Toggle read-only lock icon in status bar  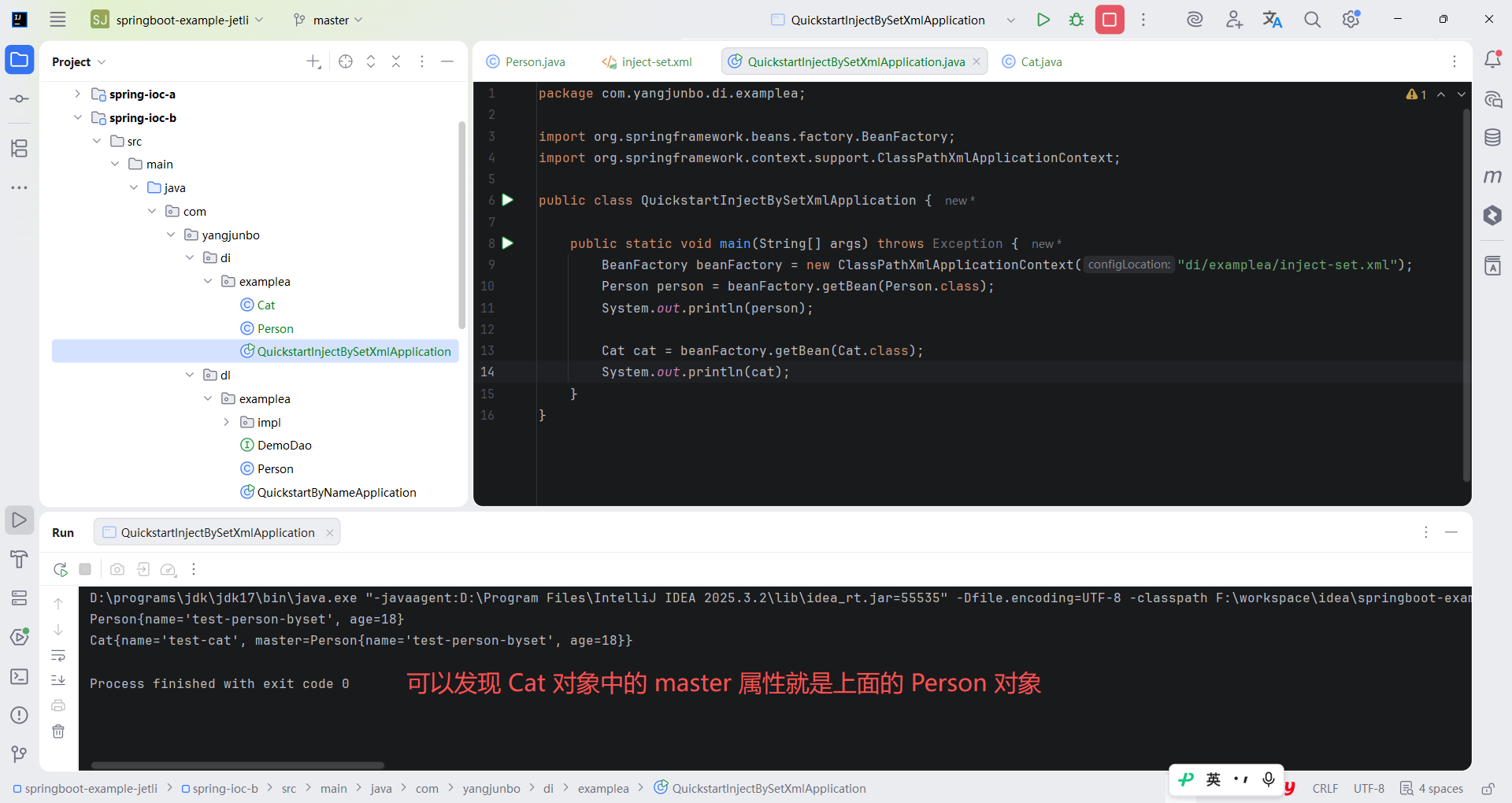[x=1488, y=788]
